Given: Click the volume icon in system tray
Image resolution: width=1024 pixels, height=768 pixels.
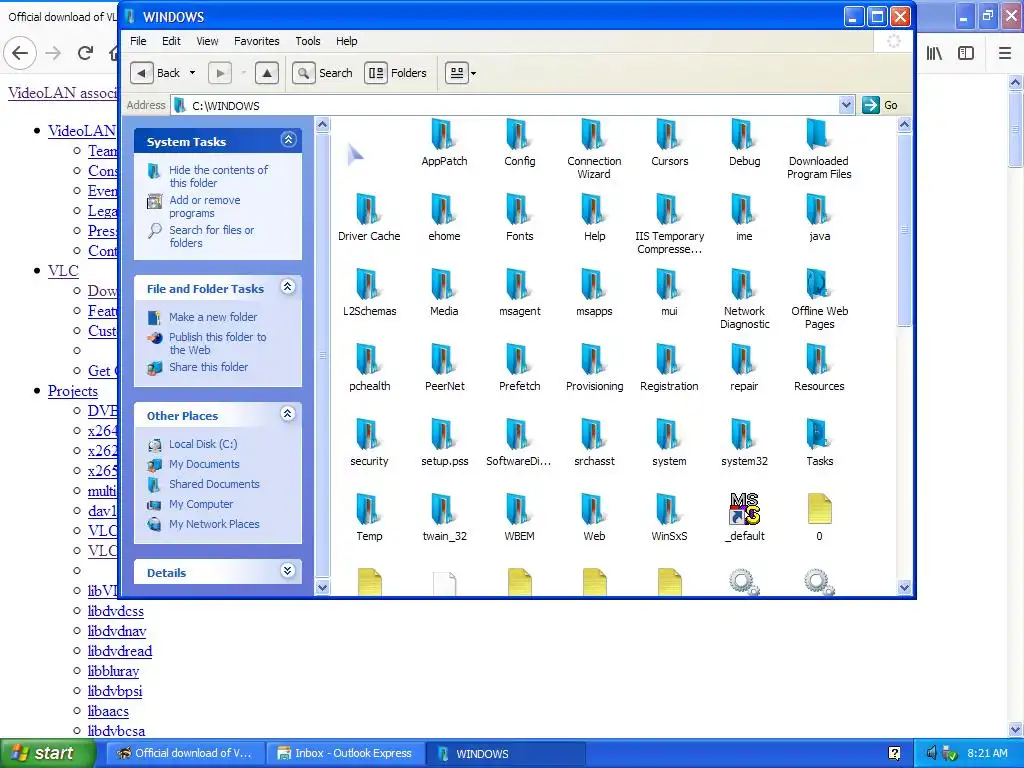Looking at the screenshot, I should [x=931, y=753].
